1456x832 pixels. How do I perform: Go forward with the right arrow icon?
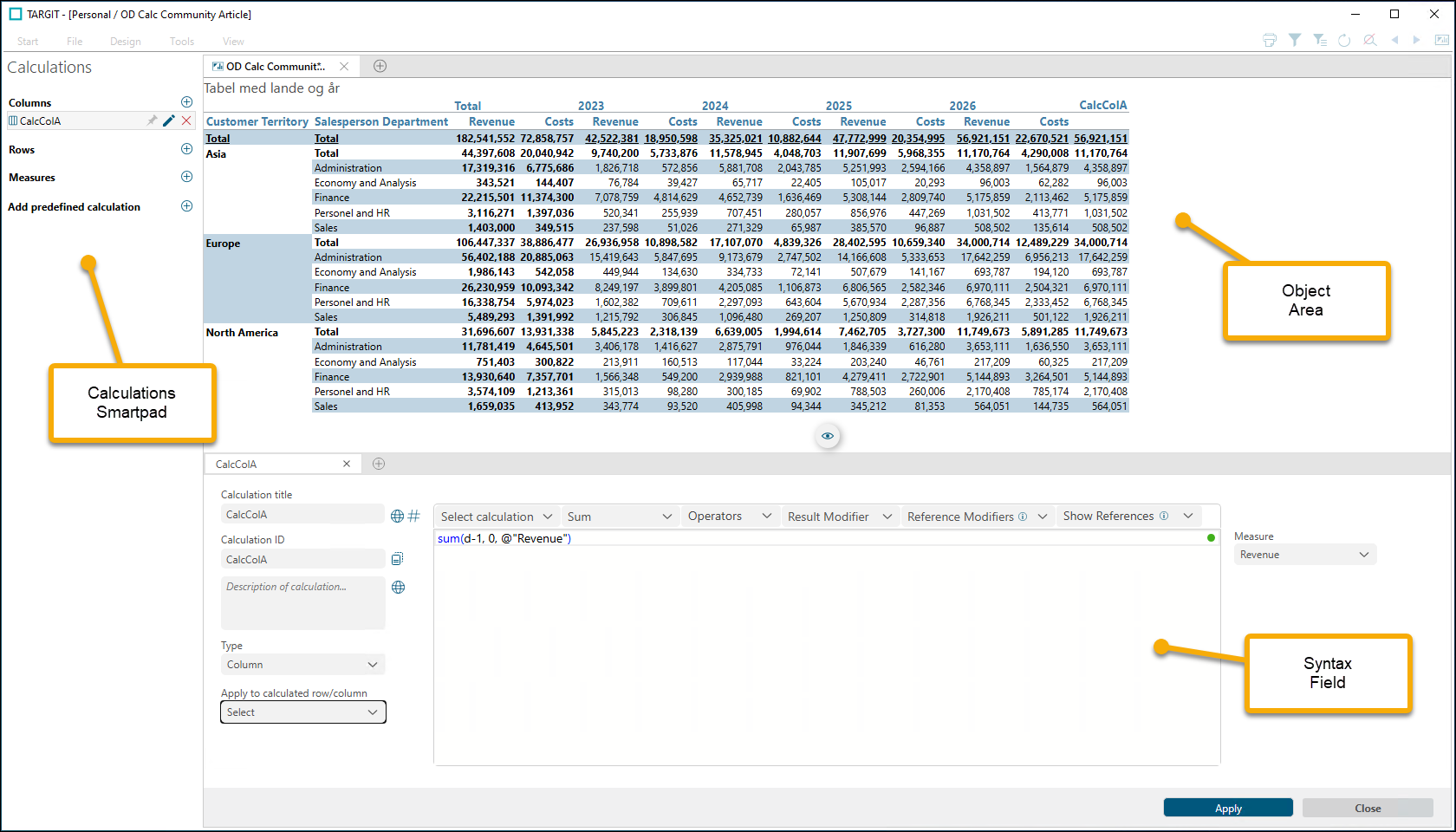coord(1416,40)
